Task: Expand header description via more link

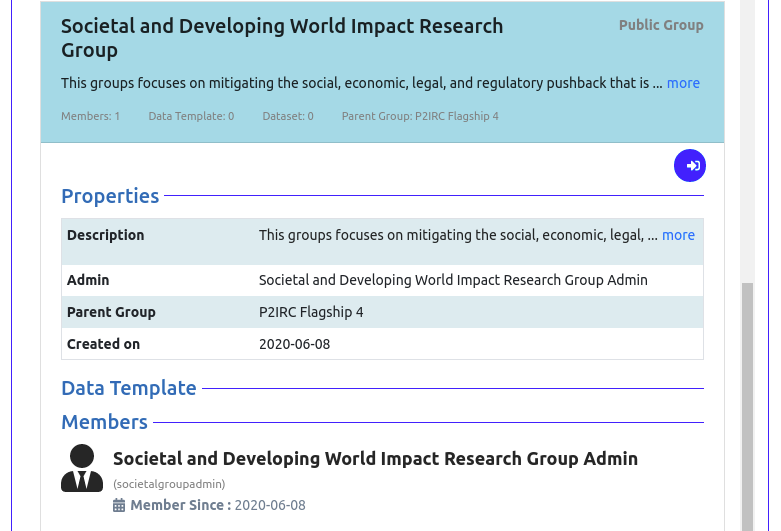Action: pyautogui.click(x=683, y=83)
